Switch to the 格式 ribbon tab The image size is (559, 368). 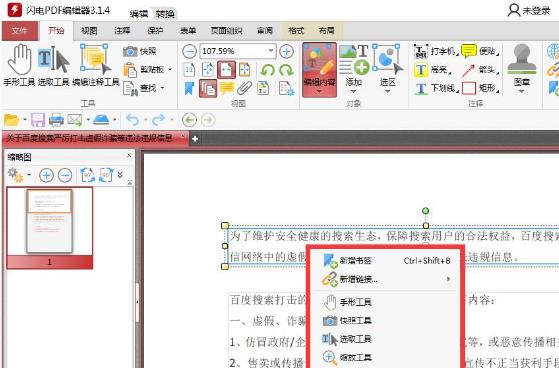click(x=296, y=31)
